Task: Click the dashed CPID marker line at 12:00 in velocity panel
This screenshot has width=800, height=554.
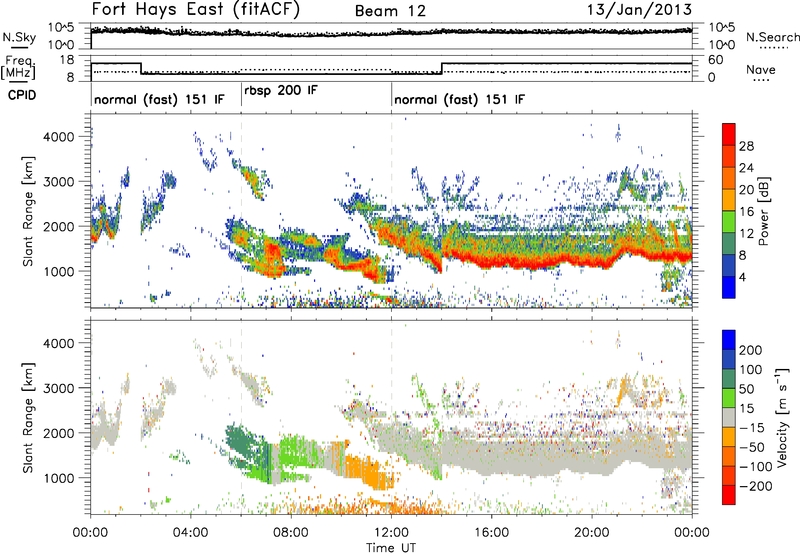Action: [x=392, y=417]
